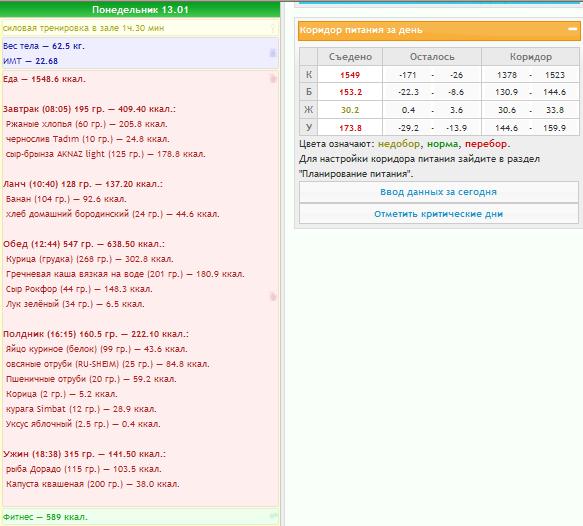Screen dimensions: 583x526
Task: Click the blue icon in the Вес тела block
Action: pyautogui.click(x=273, y=53)
